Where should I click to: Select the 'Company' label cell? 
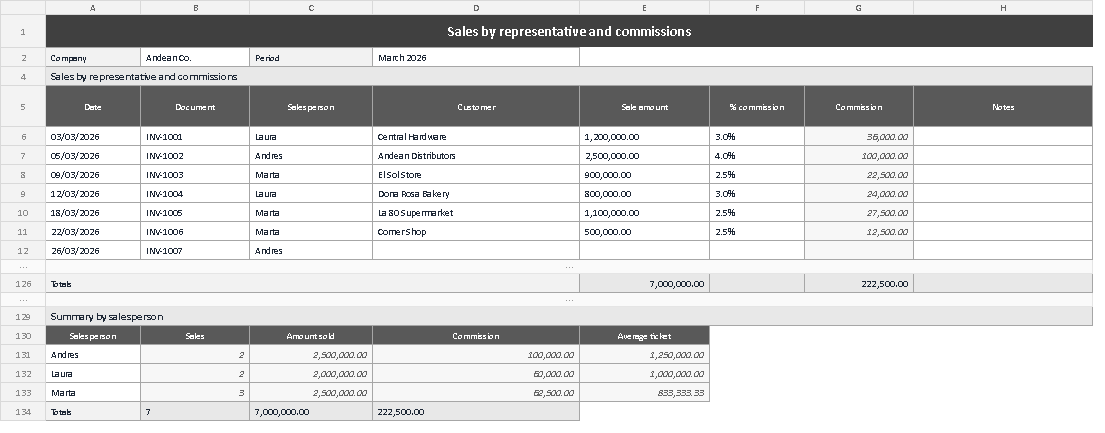[93, 58]
